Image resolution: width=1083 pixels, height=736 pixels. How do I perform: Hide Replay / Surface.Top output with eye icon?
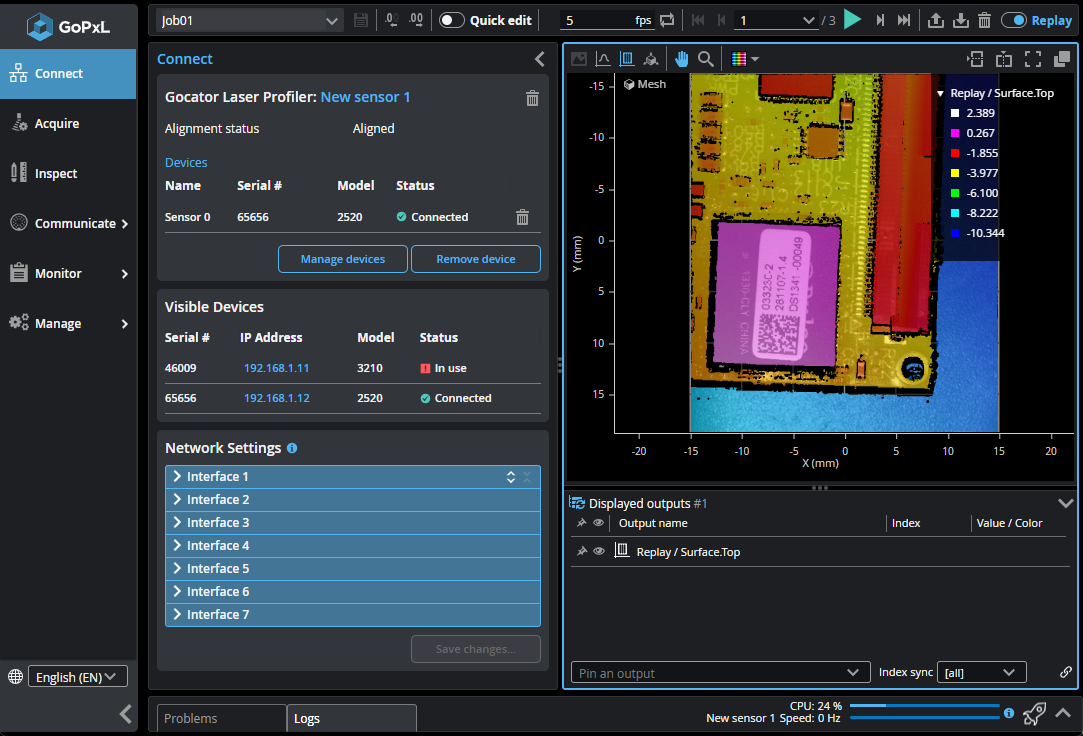point(599,551)
